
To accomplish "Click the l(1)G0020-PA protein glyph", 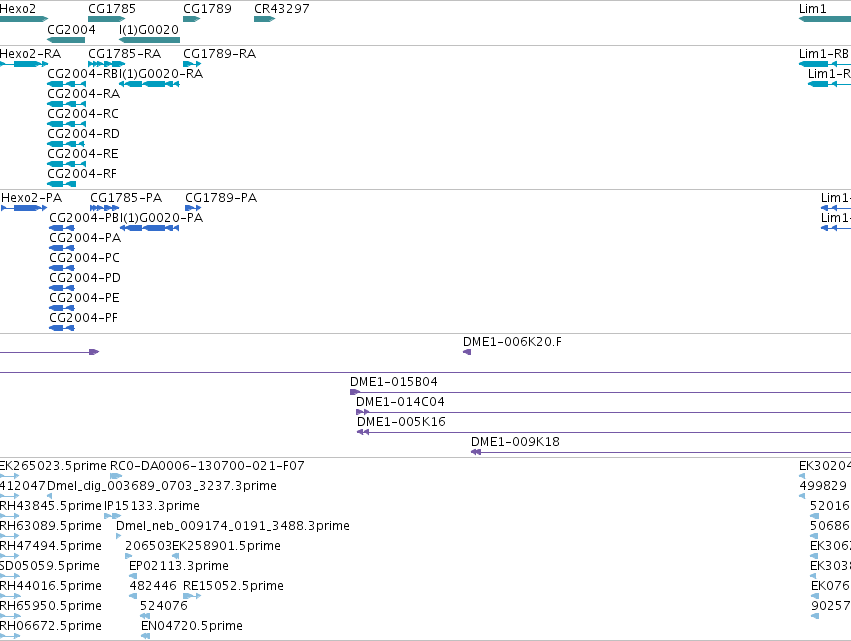I will coord(149,229).
